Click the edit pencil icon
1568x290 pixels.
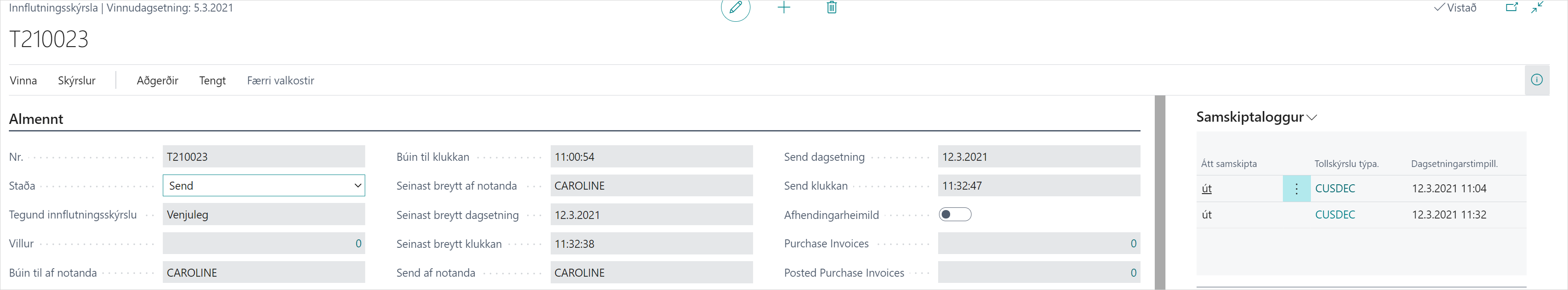point(735,8)
